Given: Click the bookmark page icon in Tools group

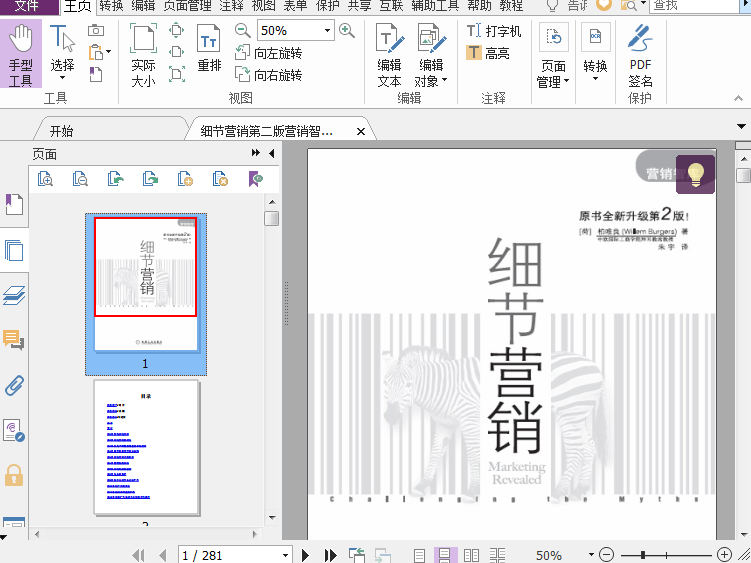Looking at the screenshot, I should point(96,74).
